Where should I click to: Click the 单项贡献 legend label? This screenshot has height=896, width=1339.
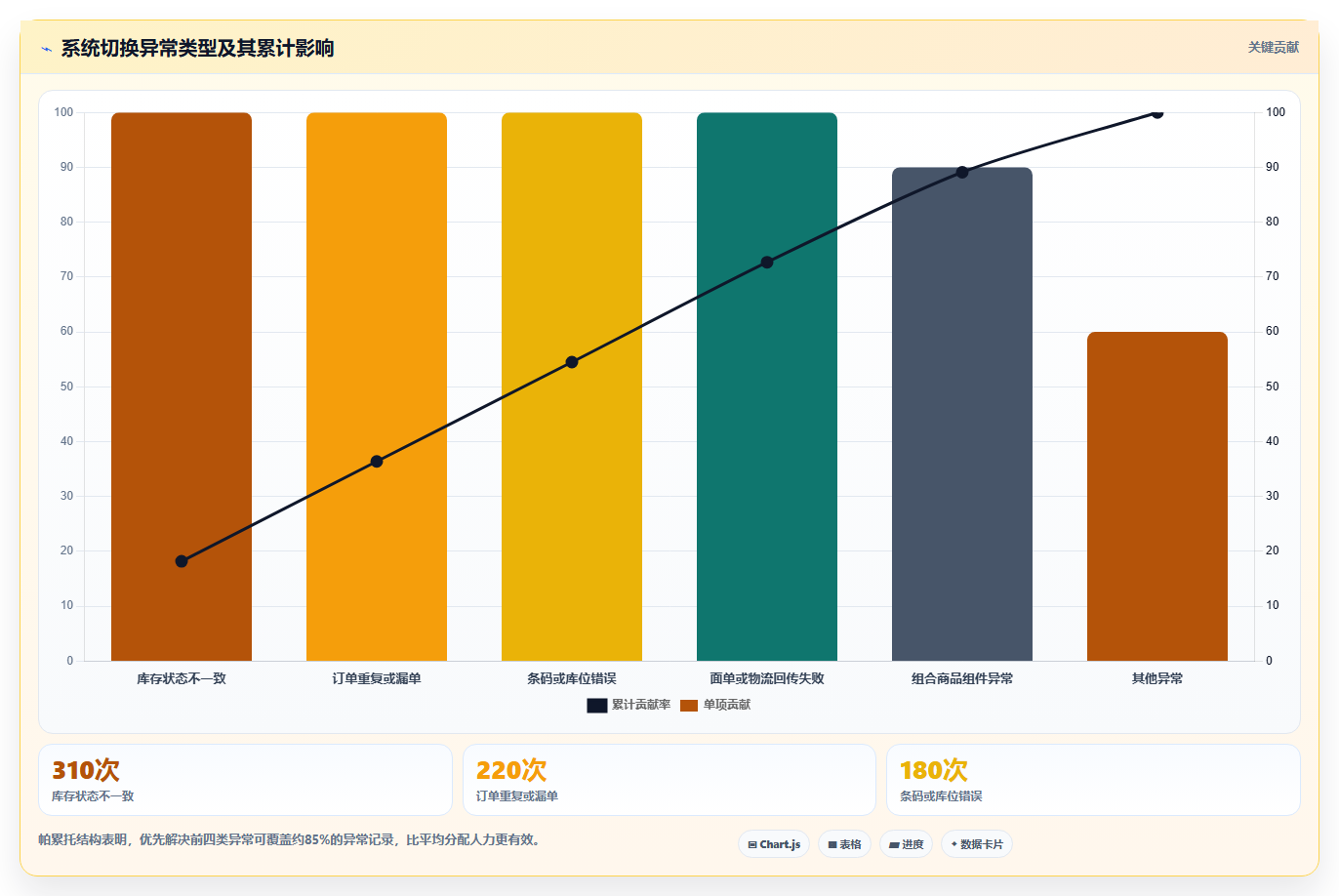727,705
